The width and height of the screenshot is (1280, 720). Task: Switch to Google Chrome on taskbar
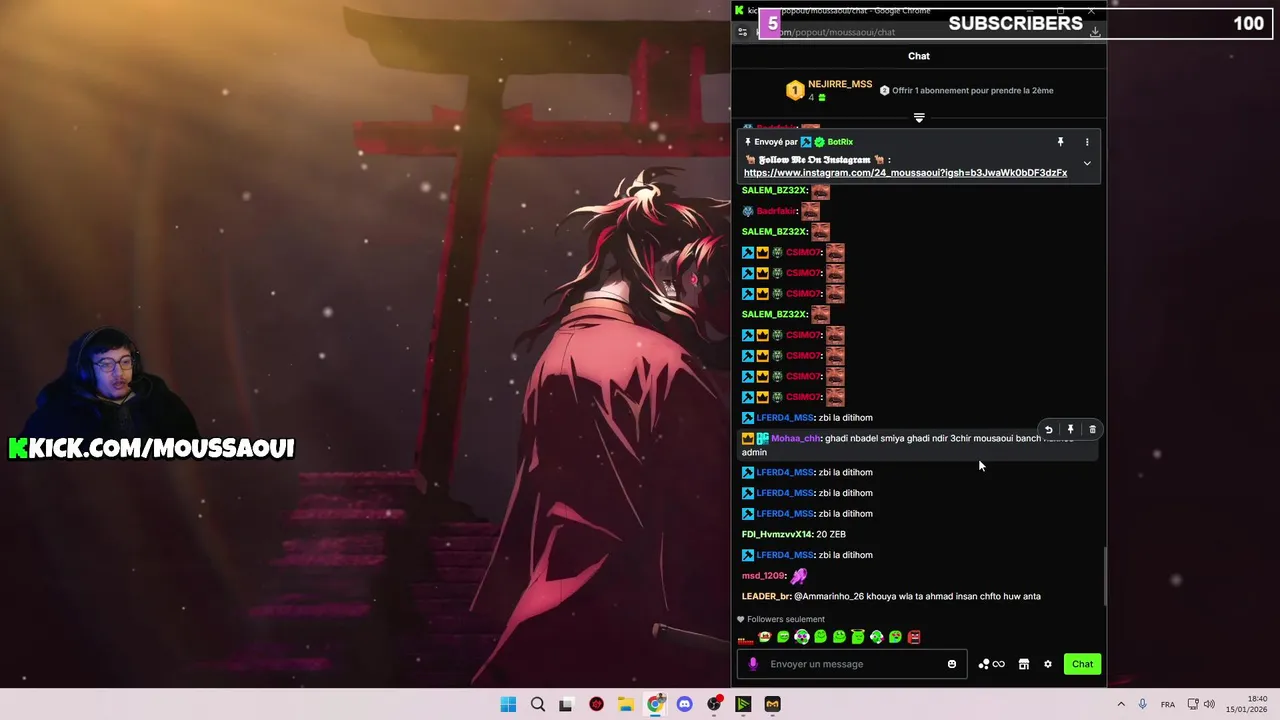pyautogui.click(x=655, y=704)
